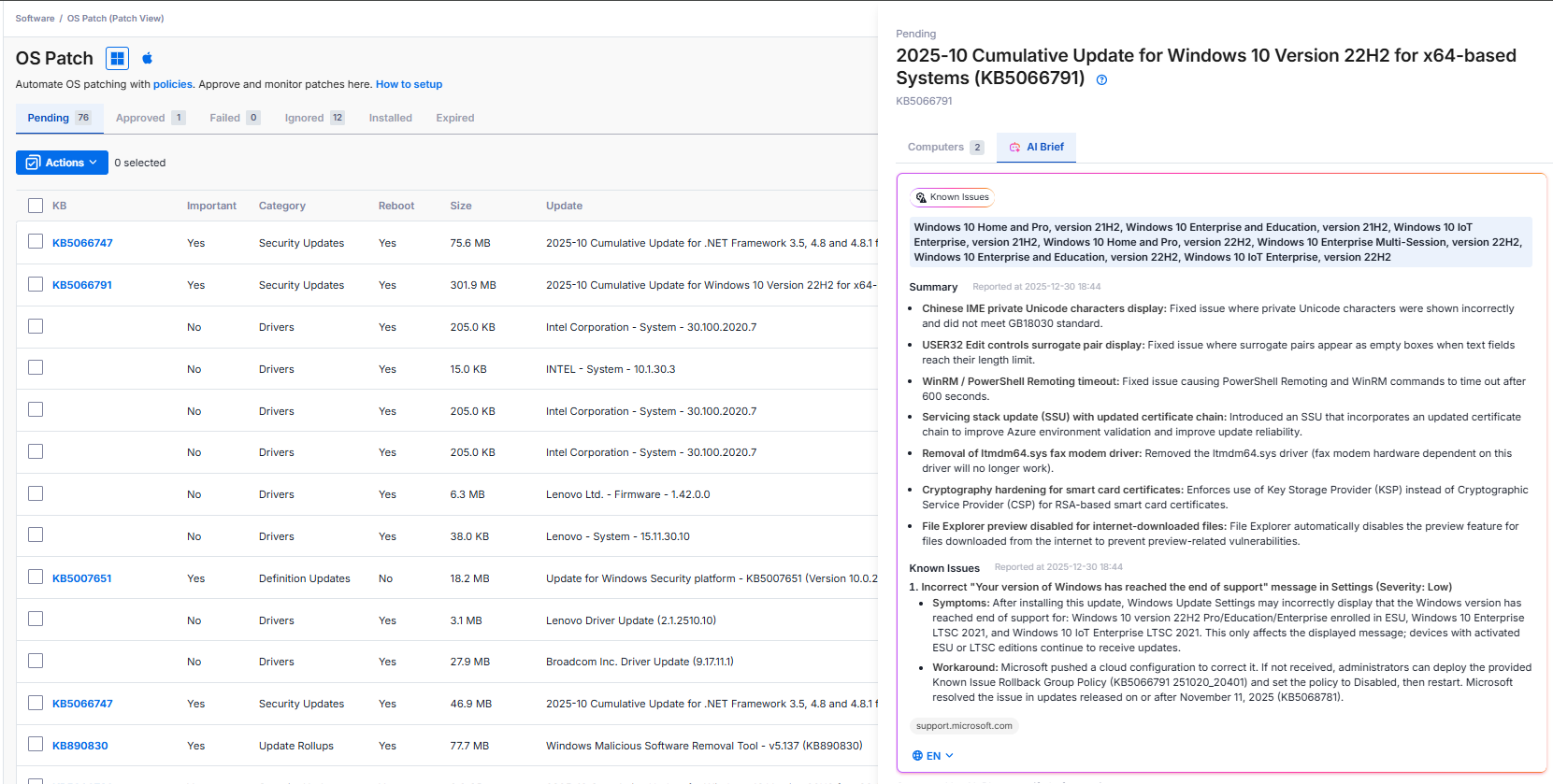
Task: Click the Known Issues tag icon
Action: 921,197
